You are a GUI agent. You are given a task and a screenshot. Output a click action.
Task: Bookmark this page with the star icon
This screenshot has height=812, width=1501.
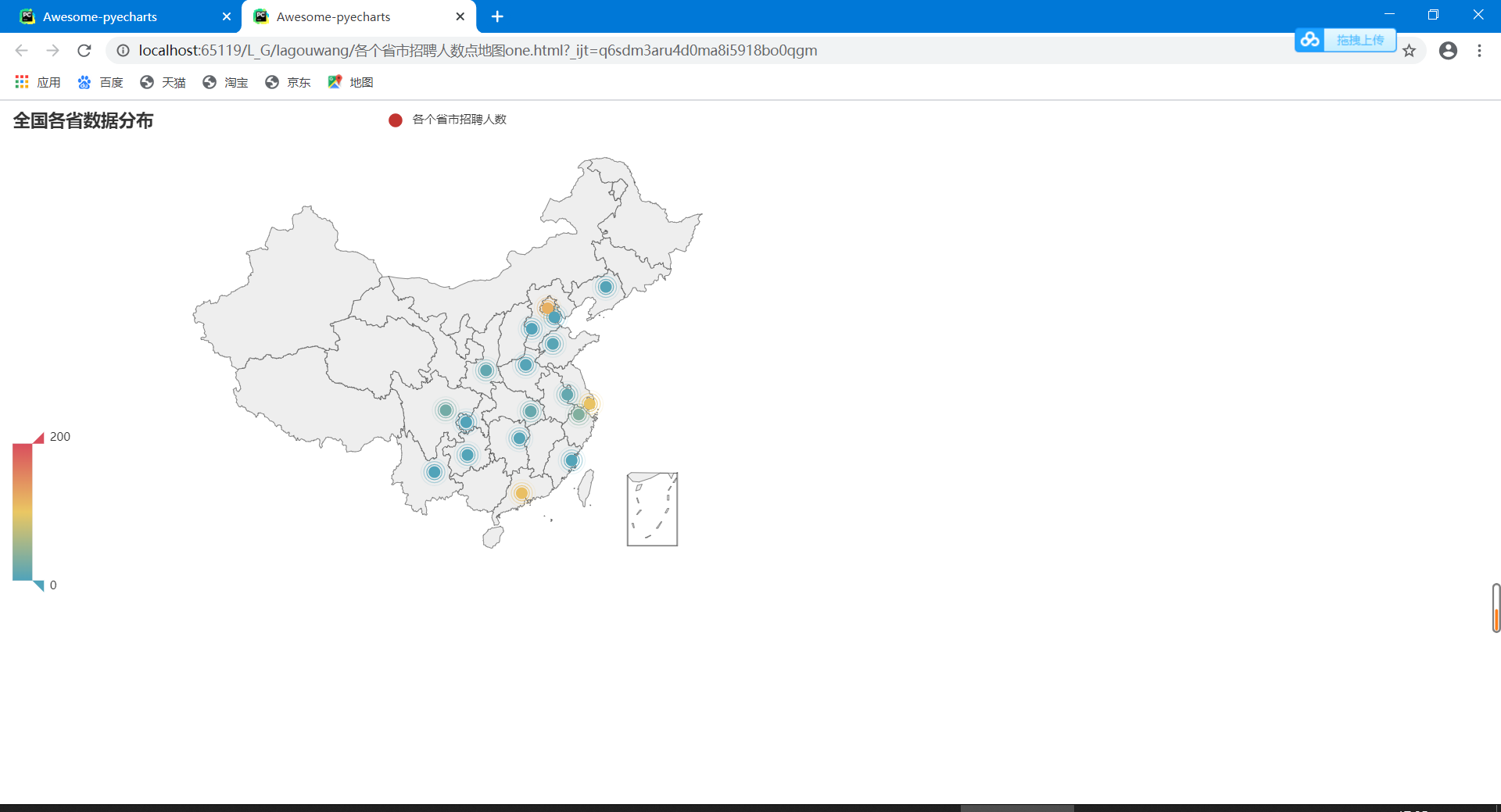[1409, 51]
